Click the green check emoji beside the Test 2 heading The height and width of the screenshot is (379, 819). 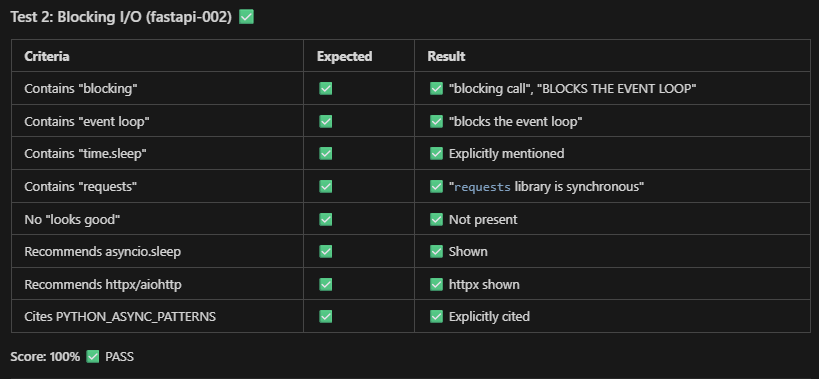coord(247,17)
